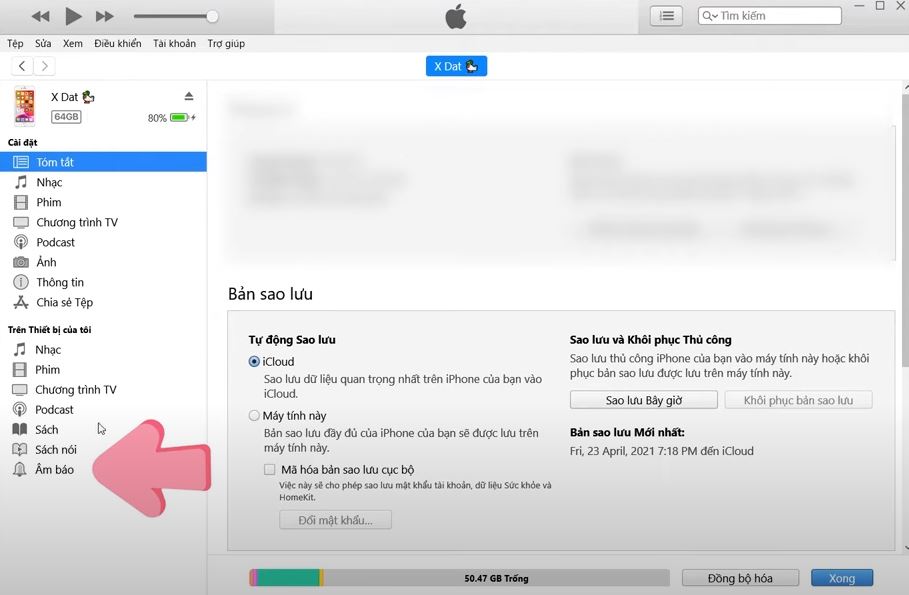The height and width of the screenshot is (595, 909).
Task: Open the Sửa menu
Action: 43,43
